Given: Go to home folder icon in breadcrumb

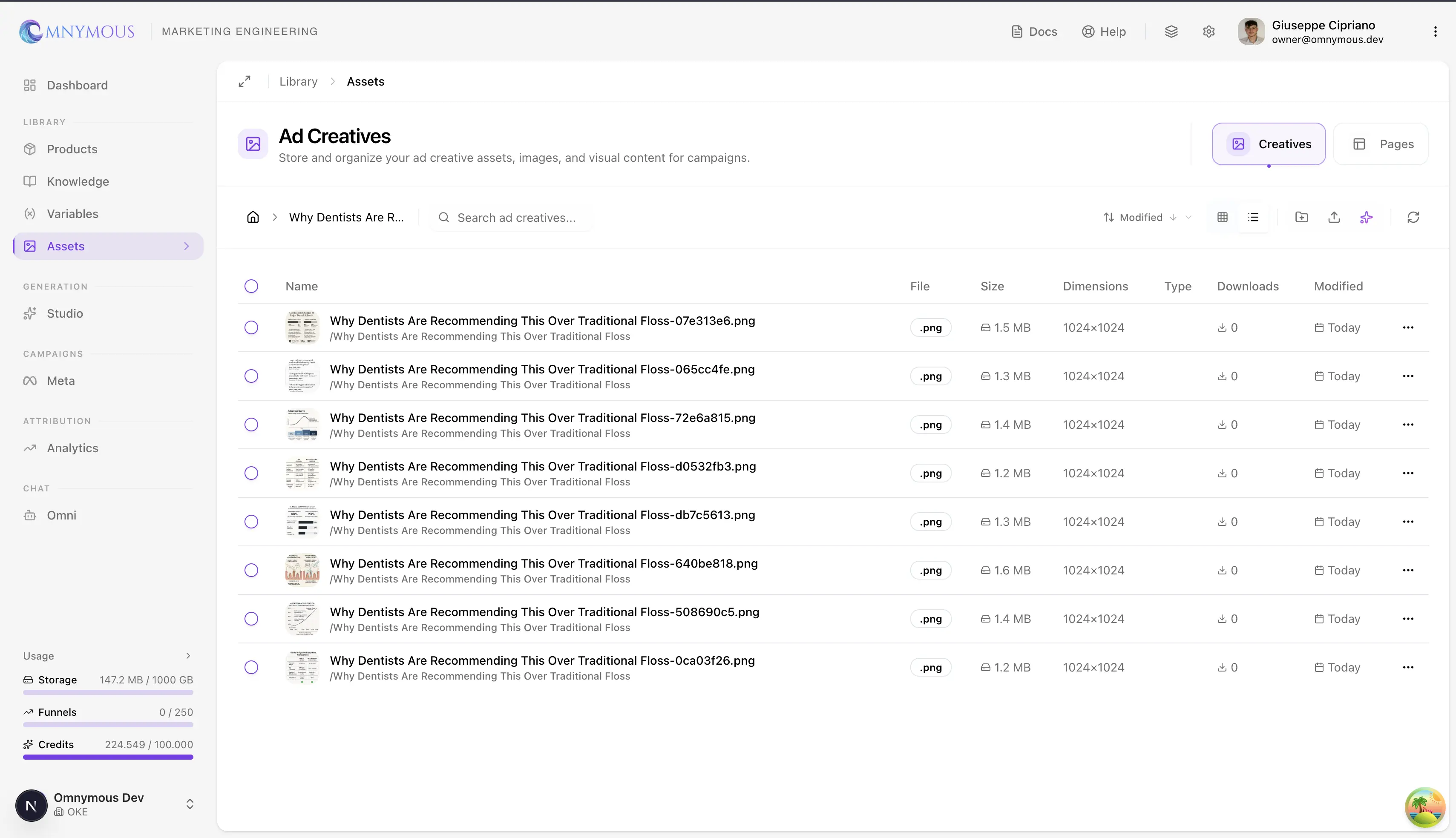Looking at the screenshot, I should click(x=253, y=217).
